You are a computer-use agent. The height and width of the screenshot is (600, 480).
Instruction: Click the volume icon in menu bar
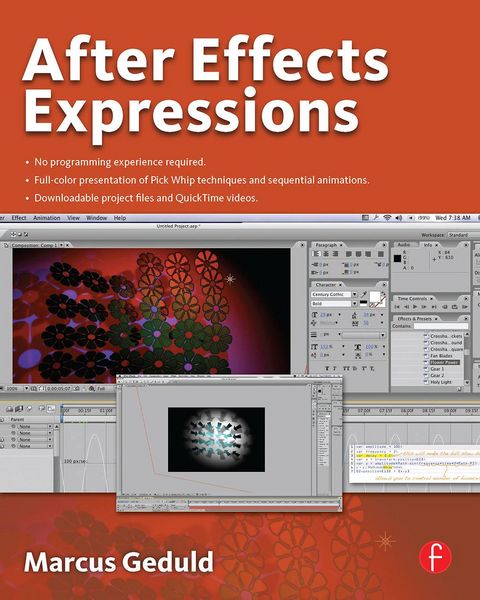click(x=398, y=218)
